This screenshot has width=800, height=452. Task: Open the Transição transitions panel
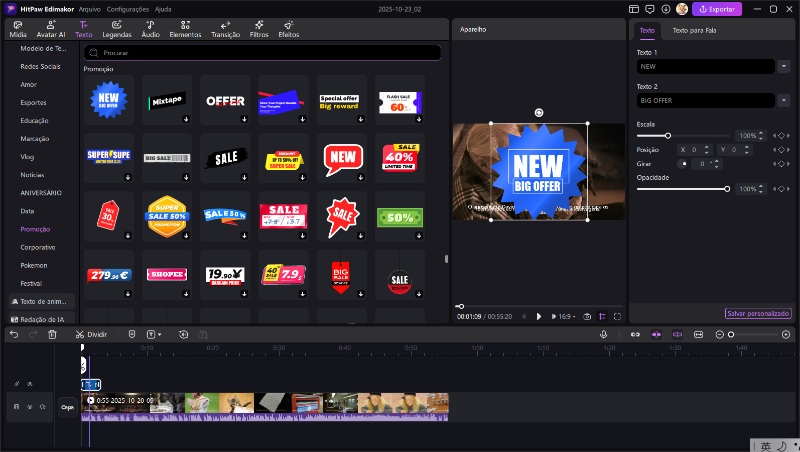click(225, 28)
